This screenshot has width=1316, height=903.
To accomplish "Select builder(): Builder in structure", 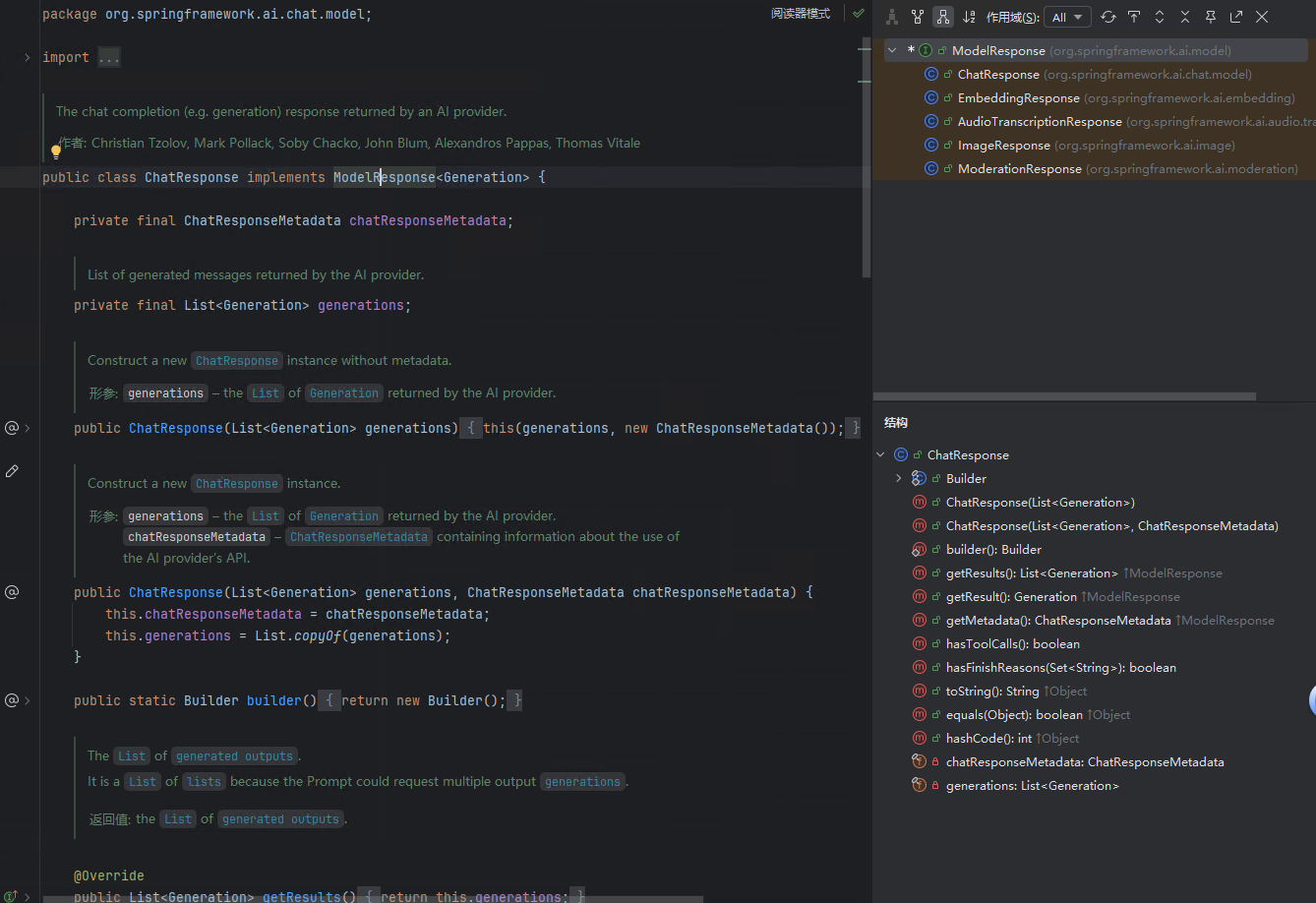I will (993, 549).
